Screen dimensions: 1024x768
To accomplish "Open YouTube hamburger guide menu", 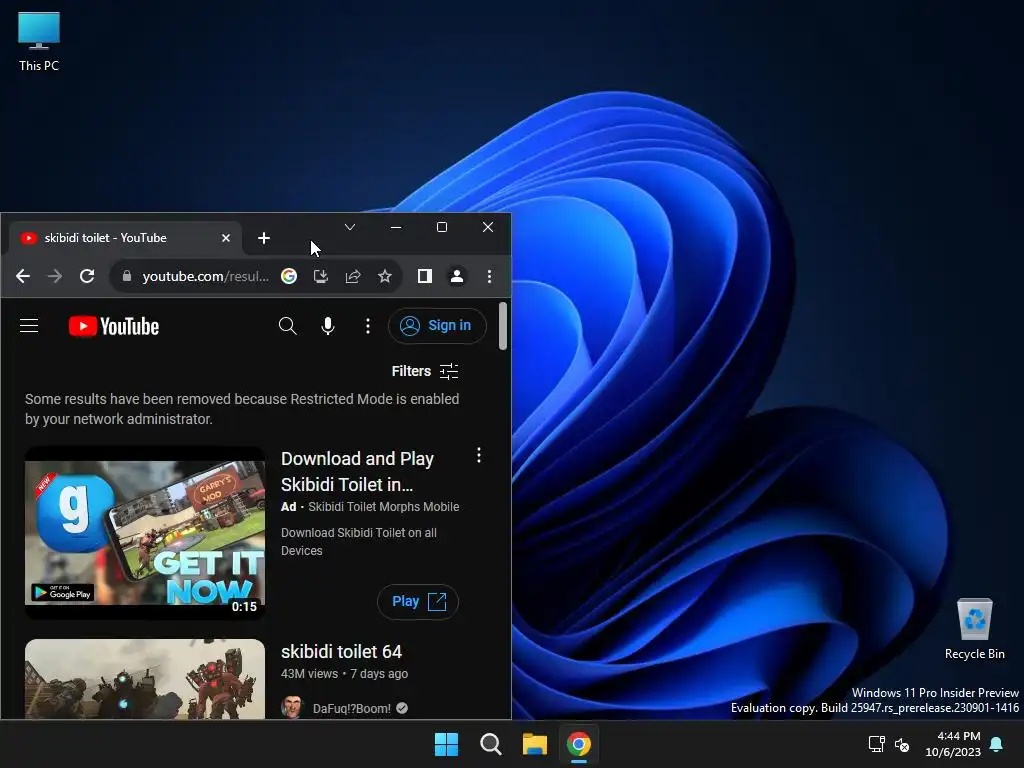I will click(29, 325).
